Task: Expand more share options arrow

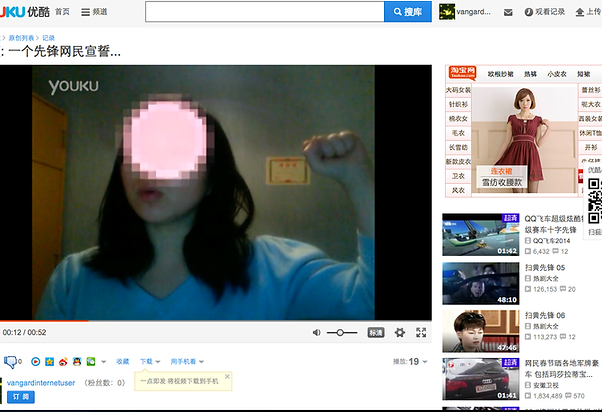Action: coord(103,362)
